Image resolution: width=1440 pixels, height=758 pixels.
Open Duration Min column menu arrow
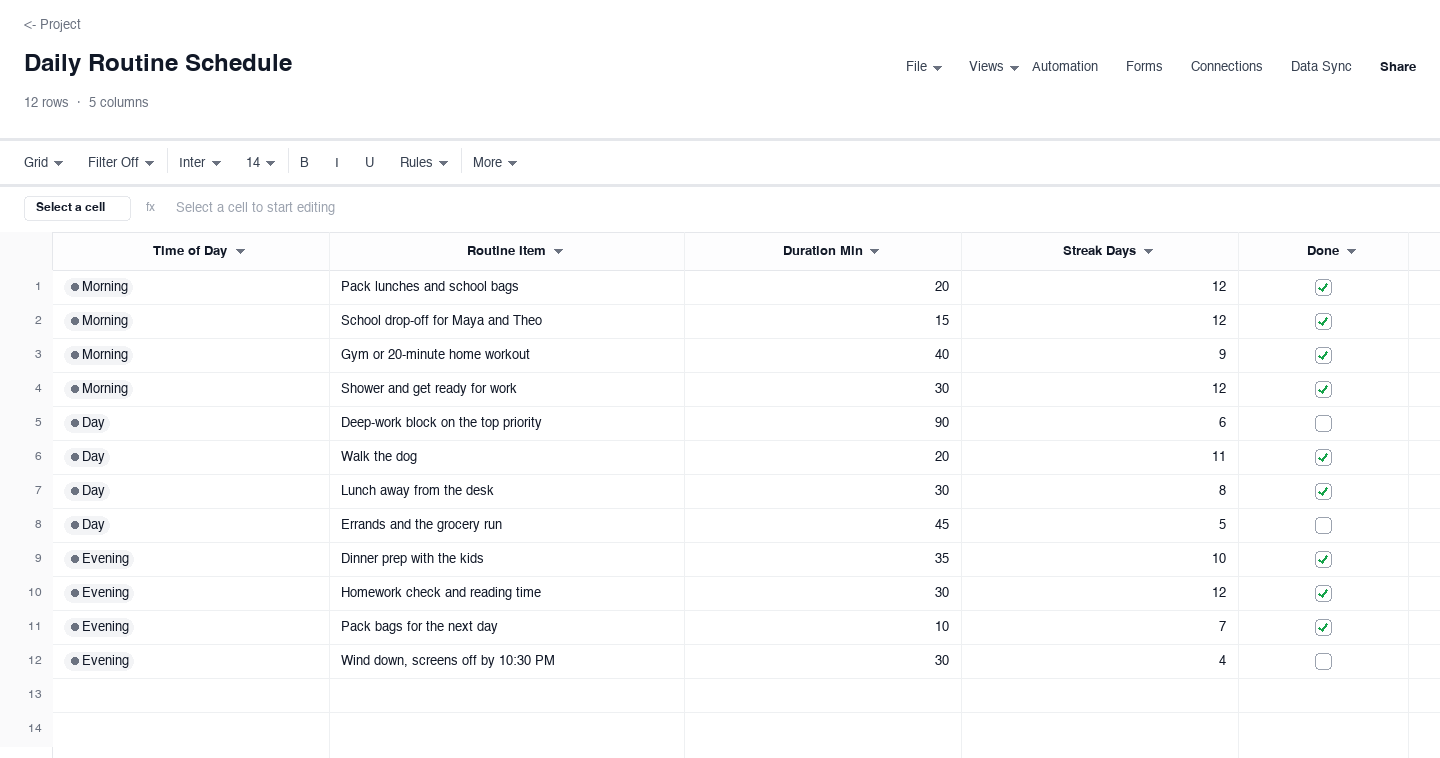coord(874,252)
